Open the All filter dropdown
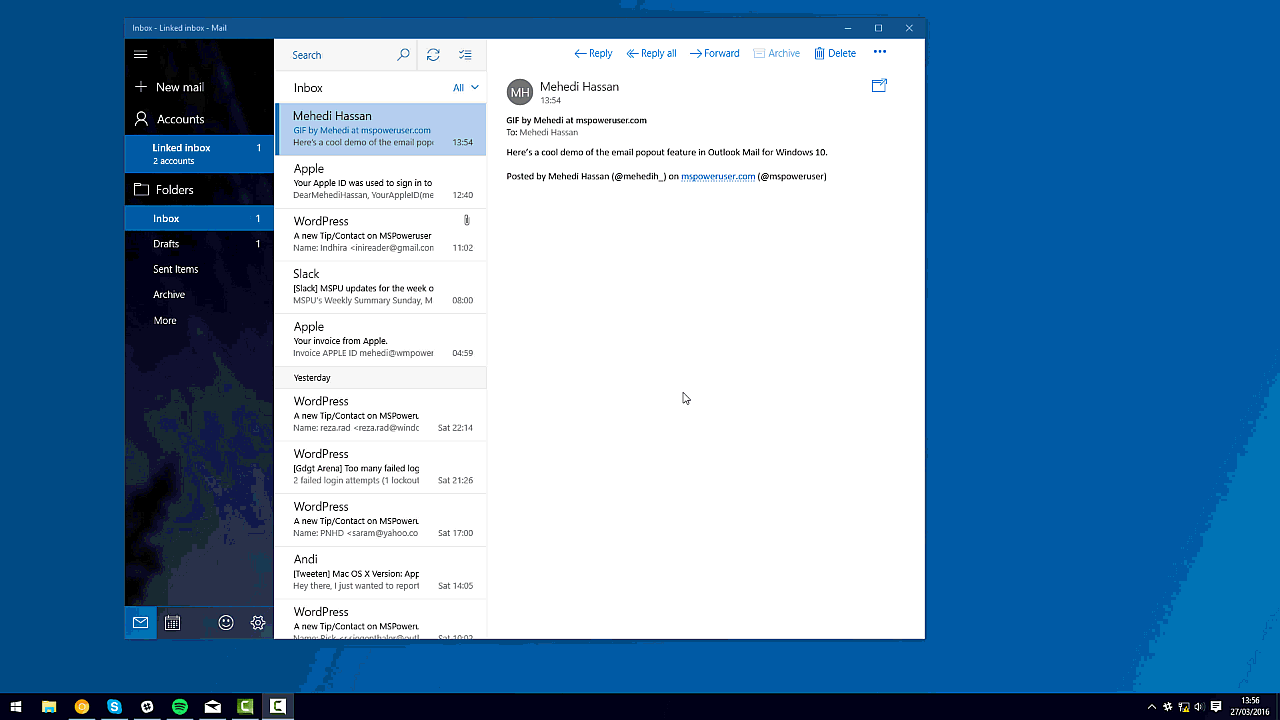Screen dimensions: 1280x720 click(463, 87)
